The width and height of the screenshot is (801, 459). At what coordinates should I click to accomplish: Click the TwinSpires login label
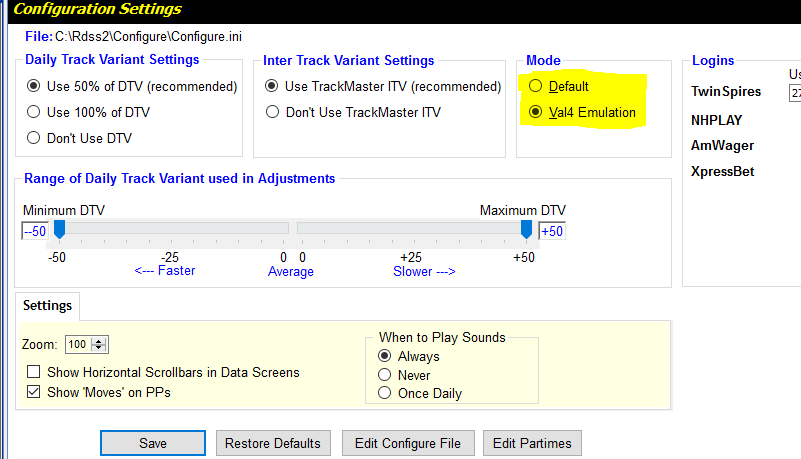[726, 91]
